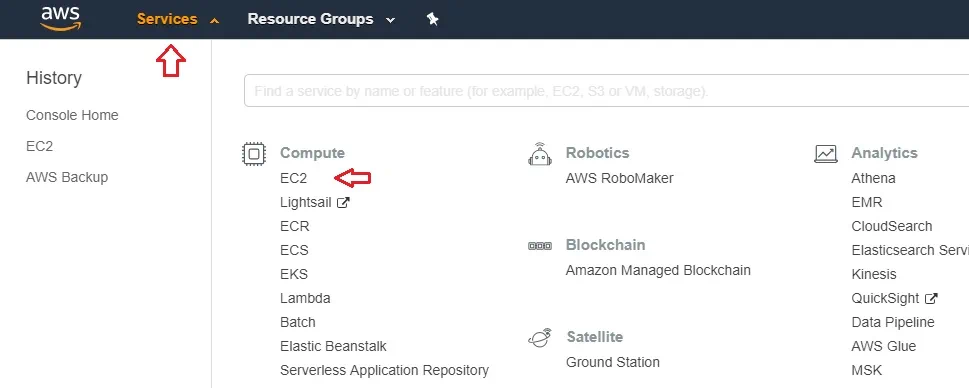Focus the find a service search box
969x388 pixels.
606,91
